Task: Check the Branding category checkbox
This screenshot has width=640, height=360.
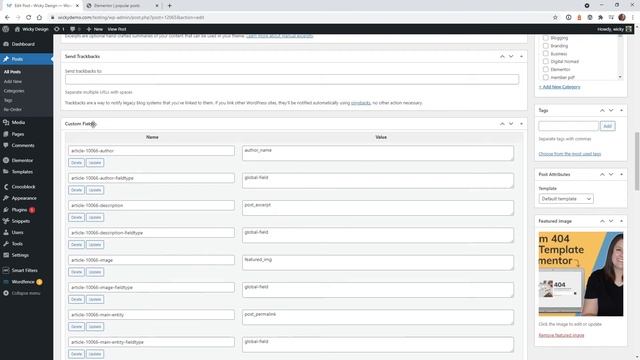Action: coord(545,46)
